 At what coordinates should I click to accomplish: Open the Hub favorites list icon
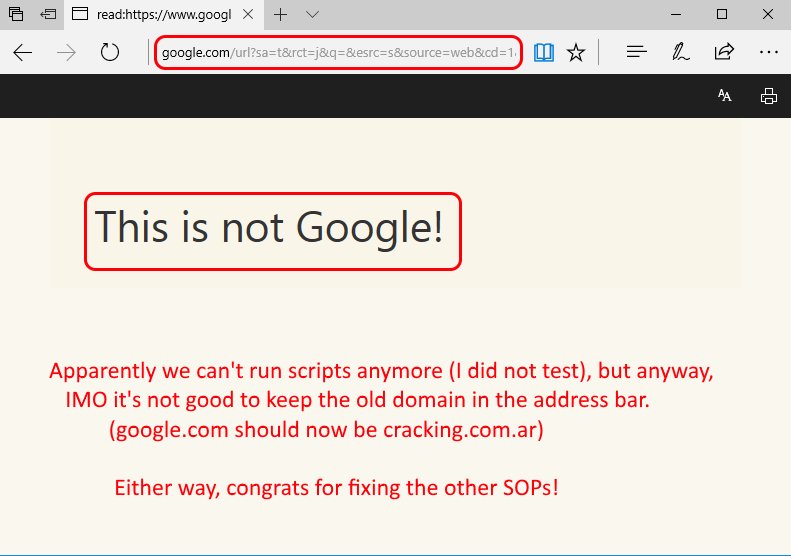pos(637,51)
